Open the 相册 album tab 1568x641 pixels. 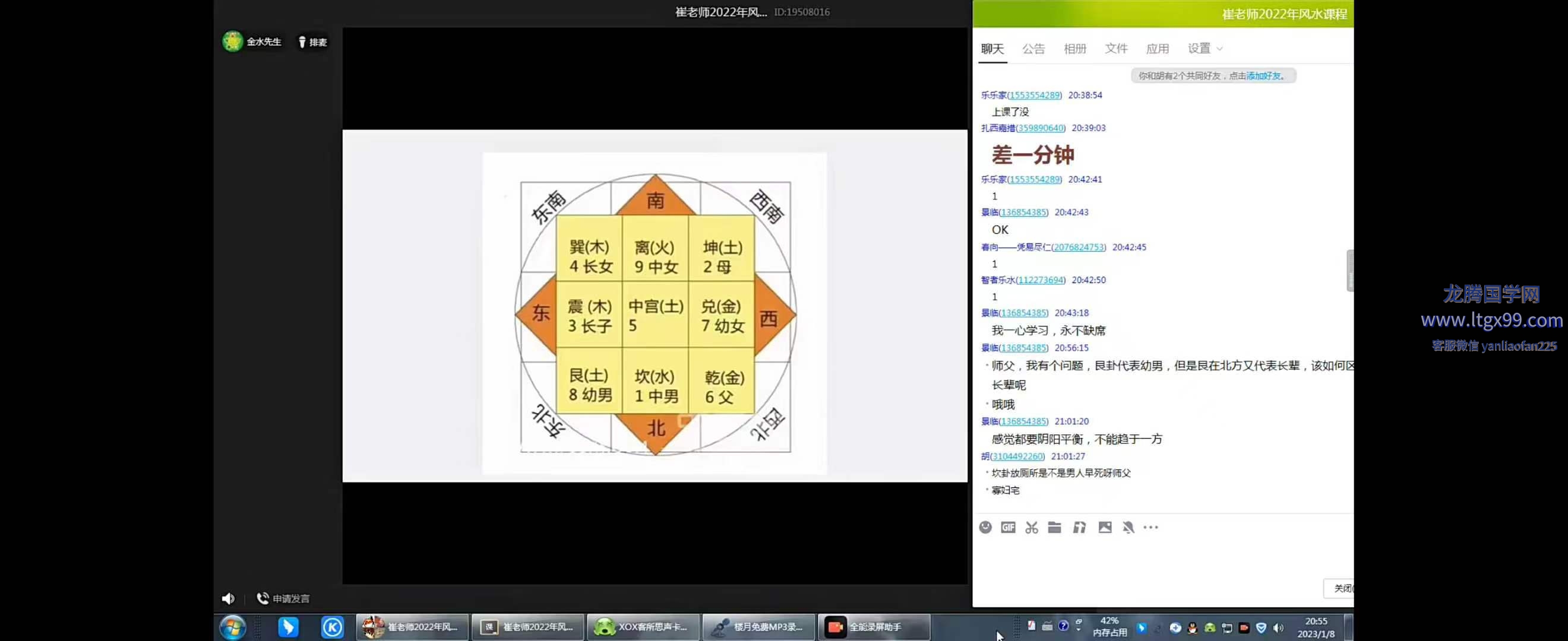(1074, 49)
